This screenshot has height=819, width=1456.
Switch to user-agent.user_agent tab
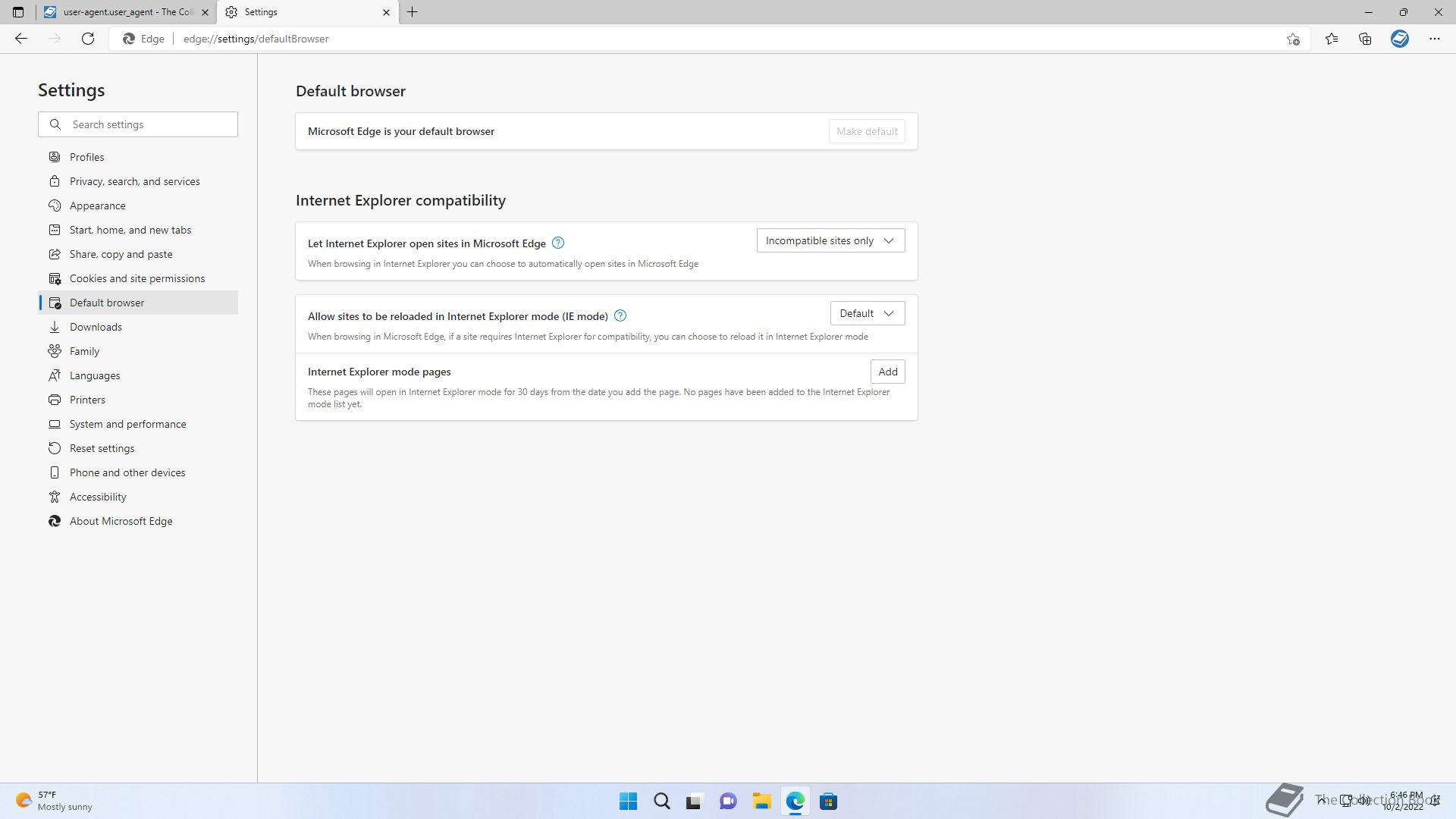tap(126, 12)
